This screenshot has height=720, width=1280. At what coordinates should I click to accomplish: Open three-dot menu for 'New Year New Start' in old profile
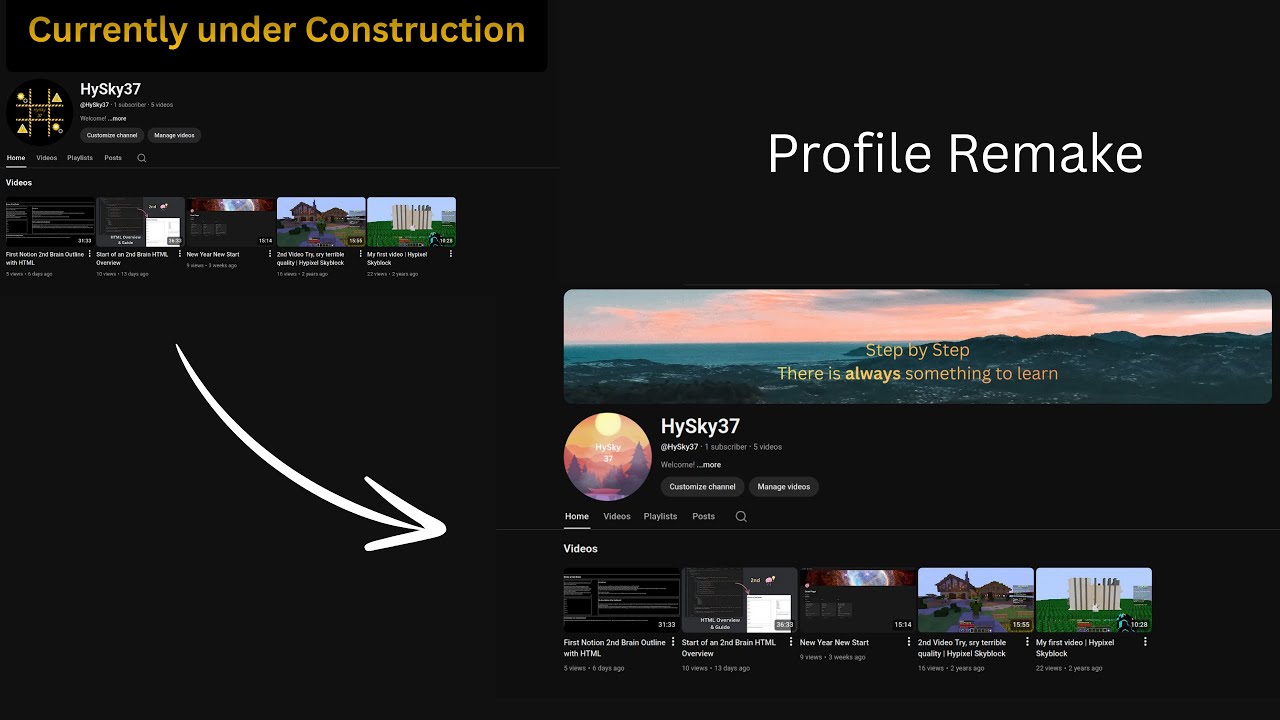pos(270,254)
